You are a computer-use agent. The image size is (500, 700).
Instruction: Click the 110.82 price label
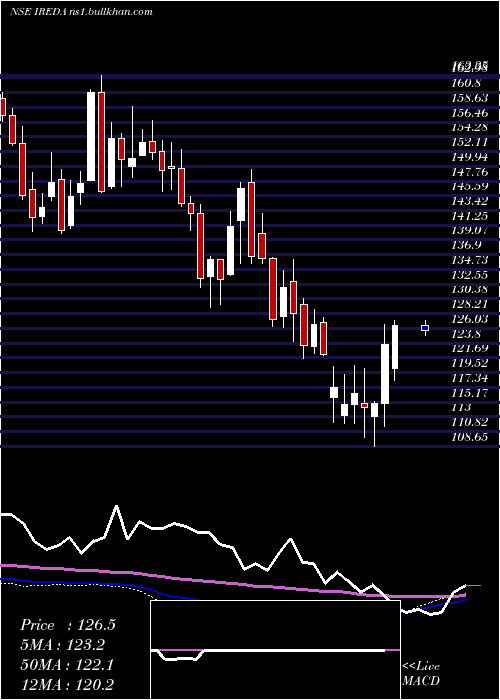(469, 422)
